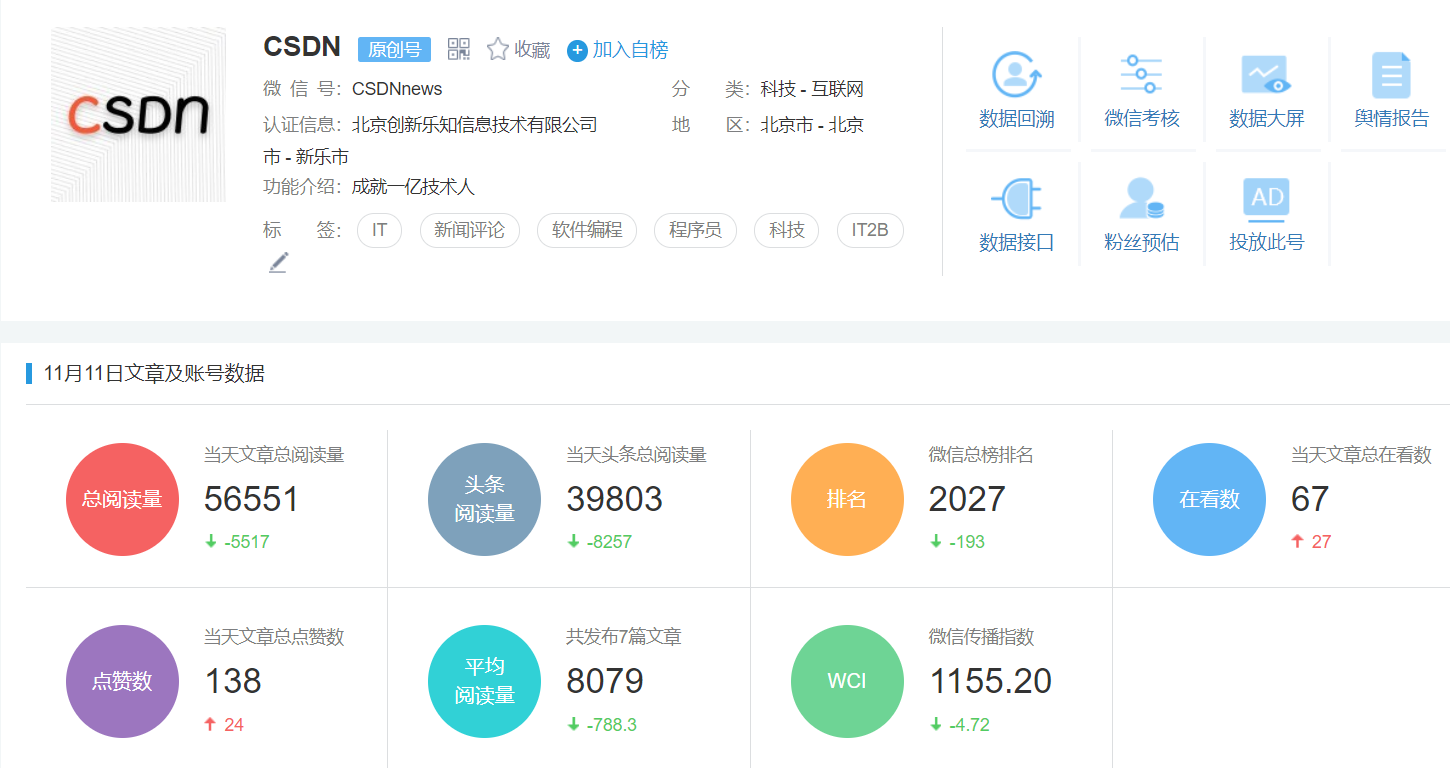Click the 投放此号 AD icon
Viewport: 1450px width, 768px height.
pyautogui.click(x=1267, y=196)
